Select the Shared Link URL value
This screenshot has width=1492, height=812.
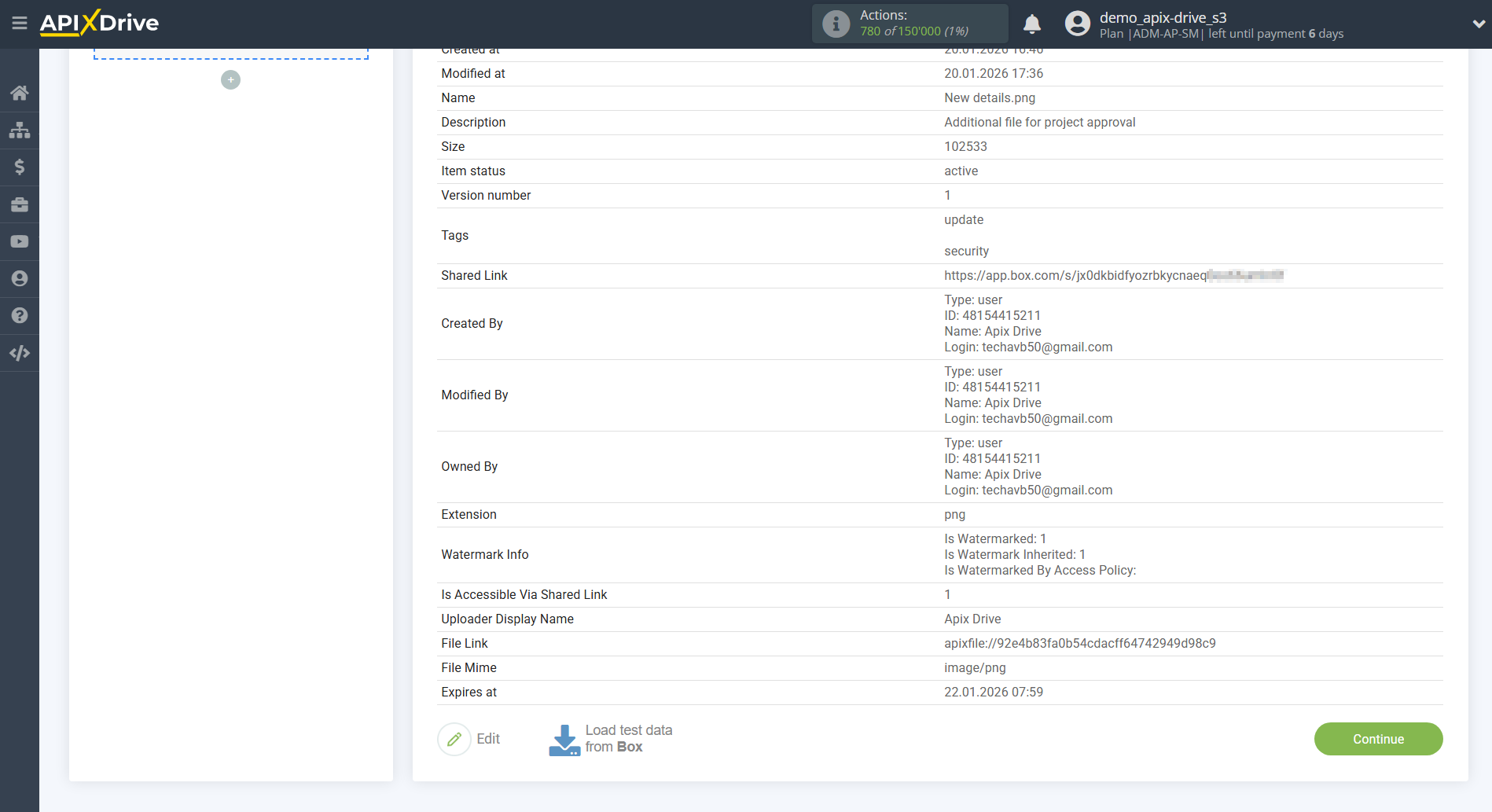pyautogui.click(x=1114, y=275)
